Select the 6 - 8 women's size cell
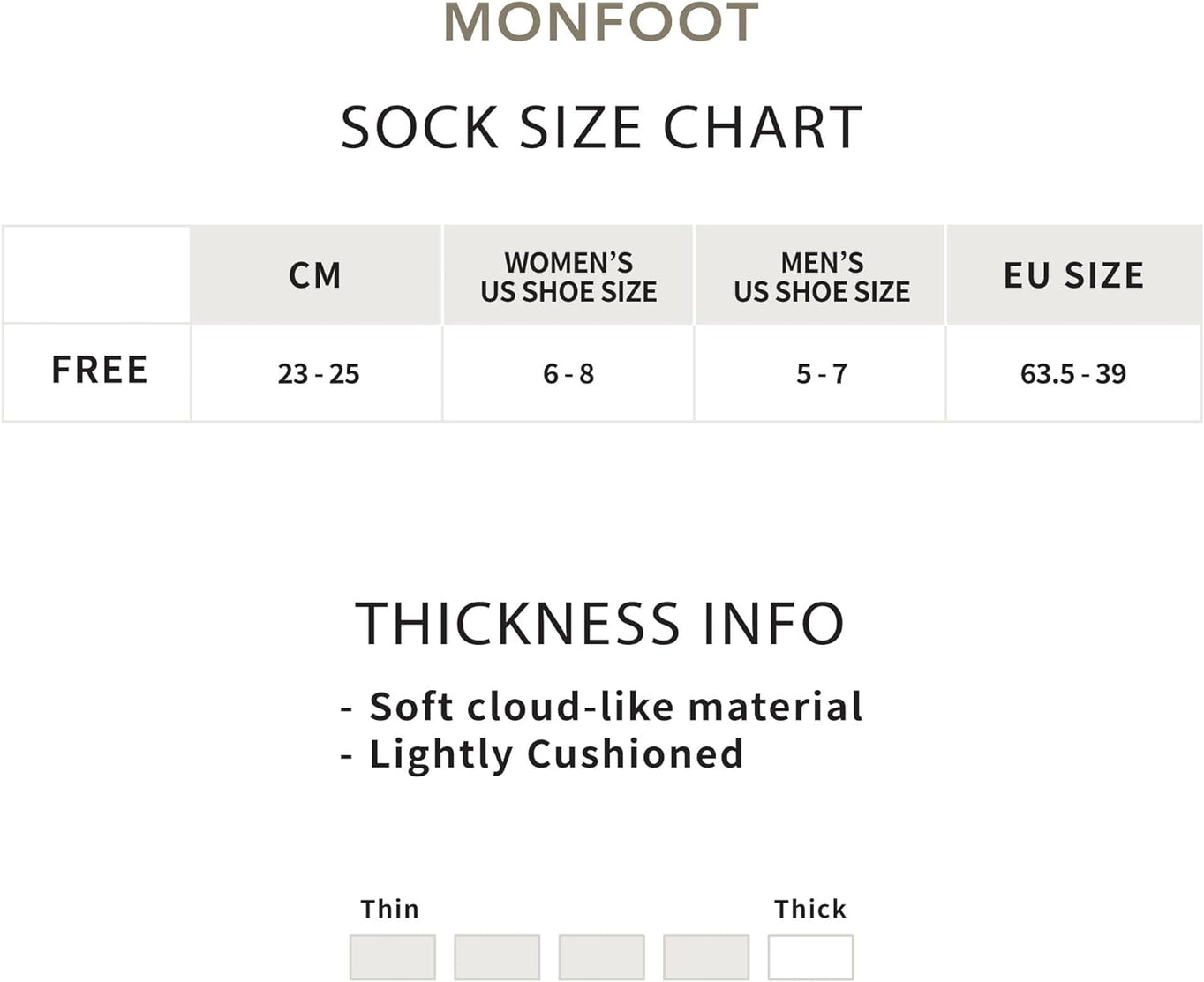 568,374
